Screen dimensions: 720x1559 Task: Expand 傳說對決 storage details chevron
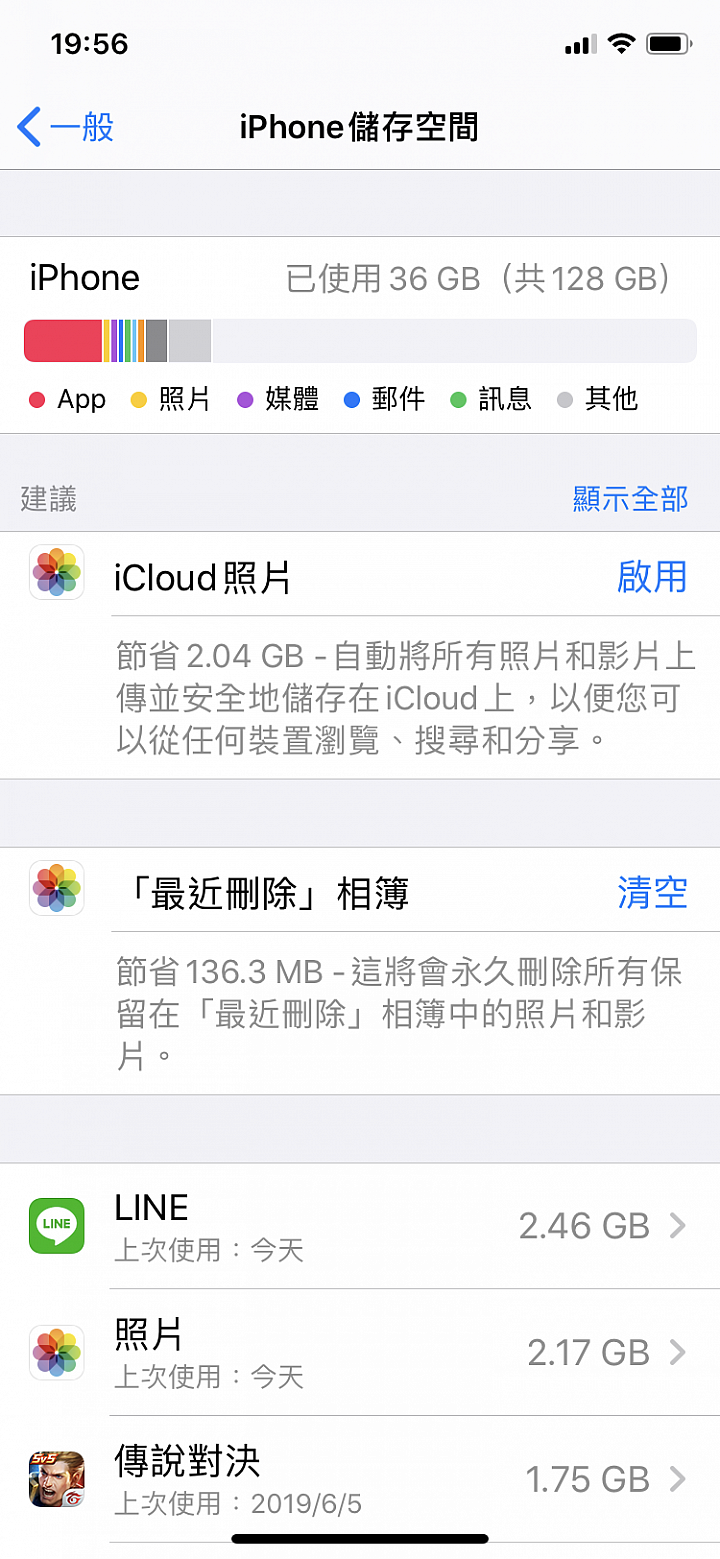pyautogui.click(x=677, y=1479)
